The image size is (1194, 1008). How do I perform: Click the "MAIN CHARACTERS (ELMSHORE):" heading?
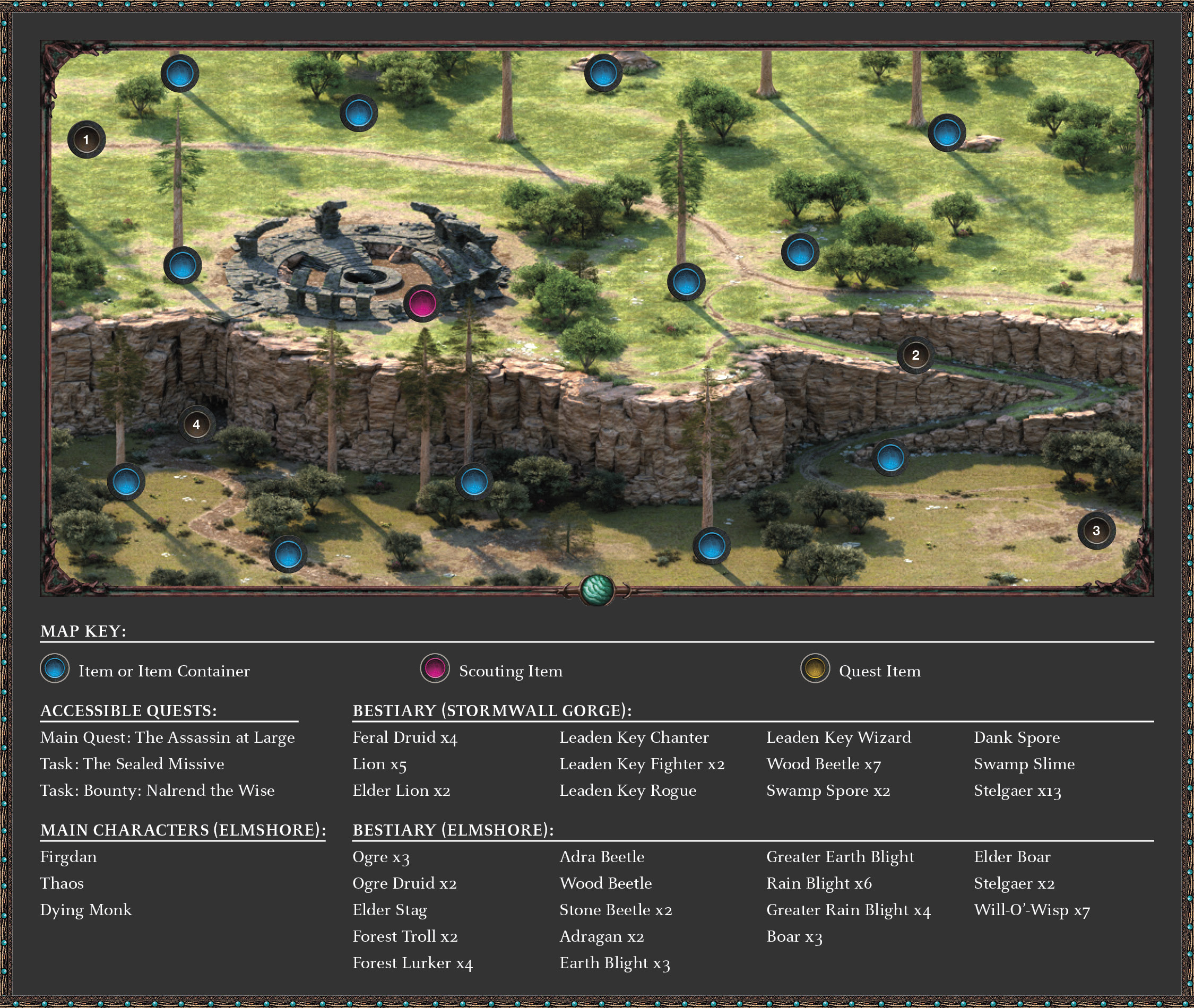point(183,830)
